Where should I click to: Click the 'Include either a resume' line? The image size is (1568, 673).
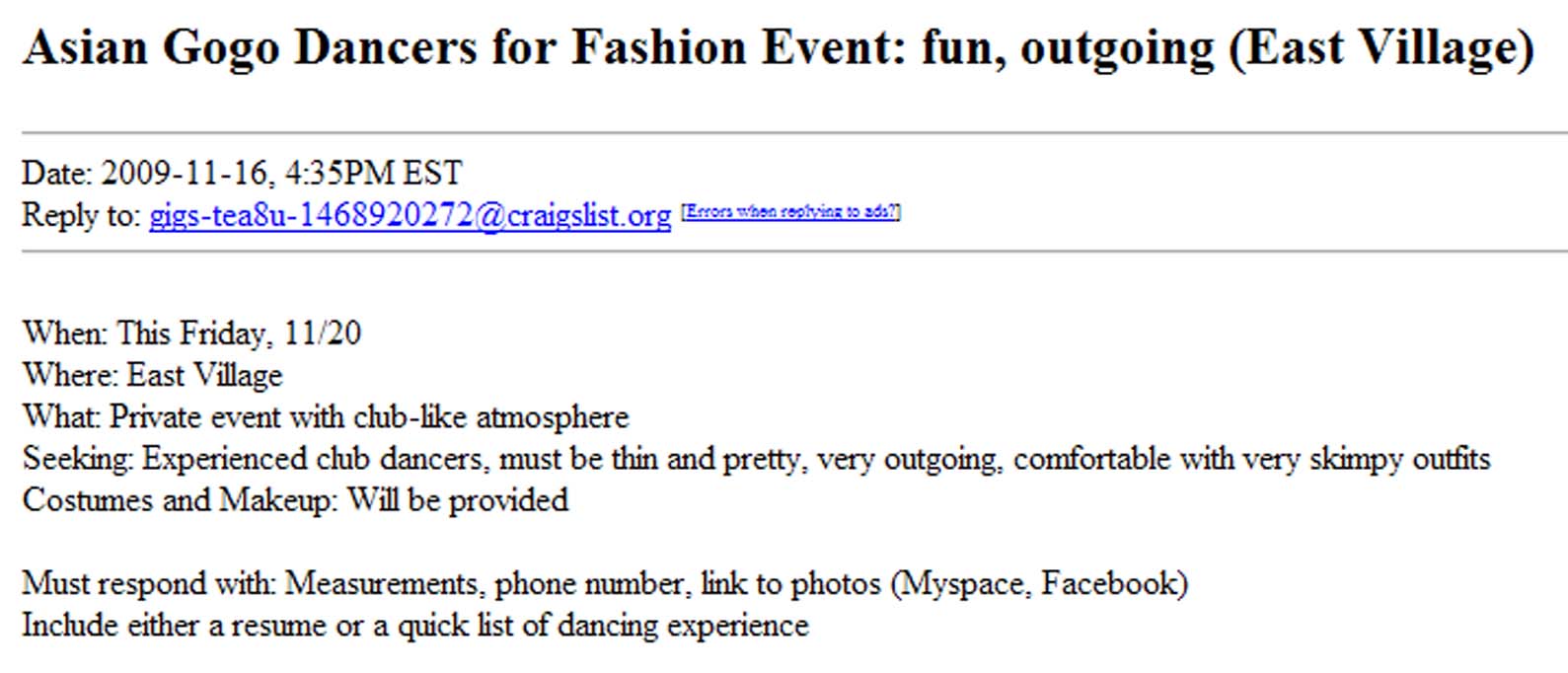tap(414, 626)
